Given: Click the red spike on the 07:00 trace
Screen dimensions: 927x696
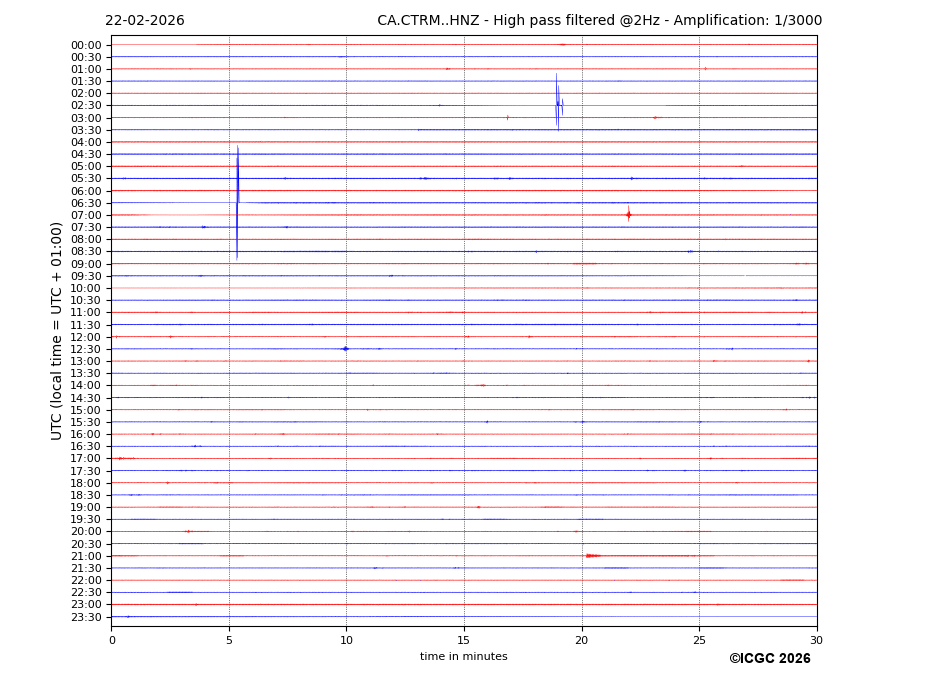Looking at the screenshot, I should coord(628,214).
